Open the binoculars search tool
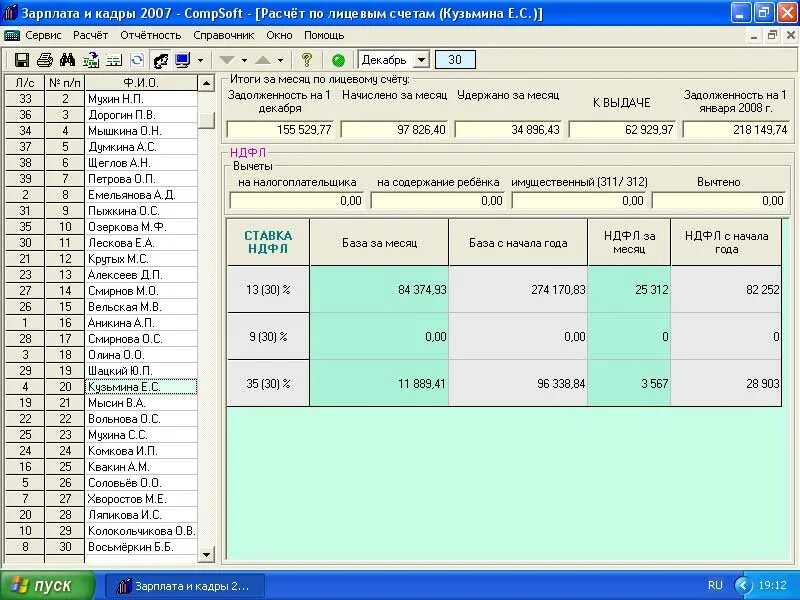 pos(67,60)
